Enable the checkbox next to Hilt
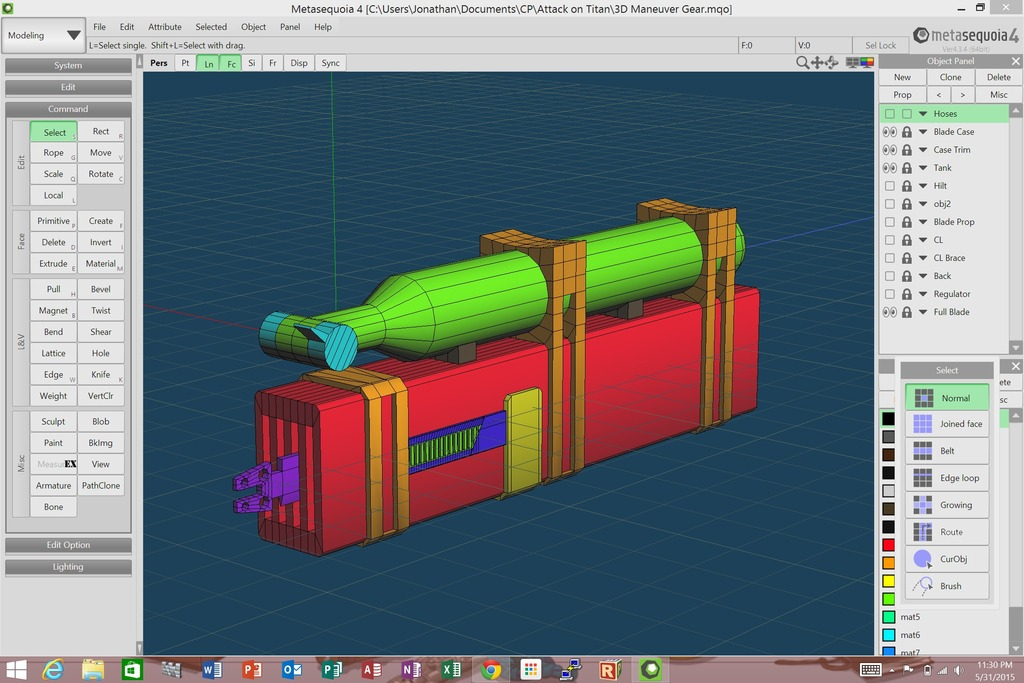This screenshot has width=1024, height=683. pyautogui.click(x=888, y=185)
